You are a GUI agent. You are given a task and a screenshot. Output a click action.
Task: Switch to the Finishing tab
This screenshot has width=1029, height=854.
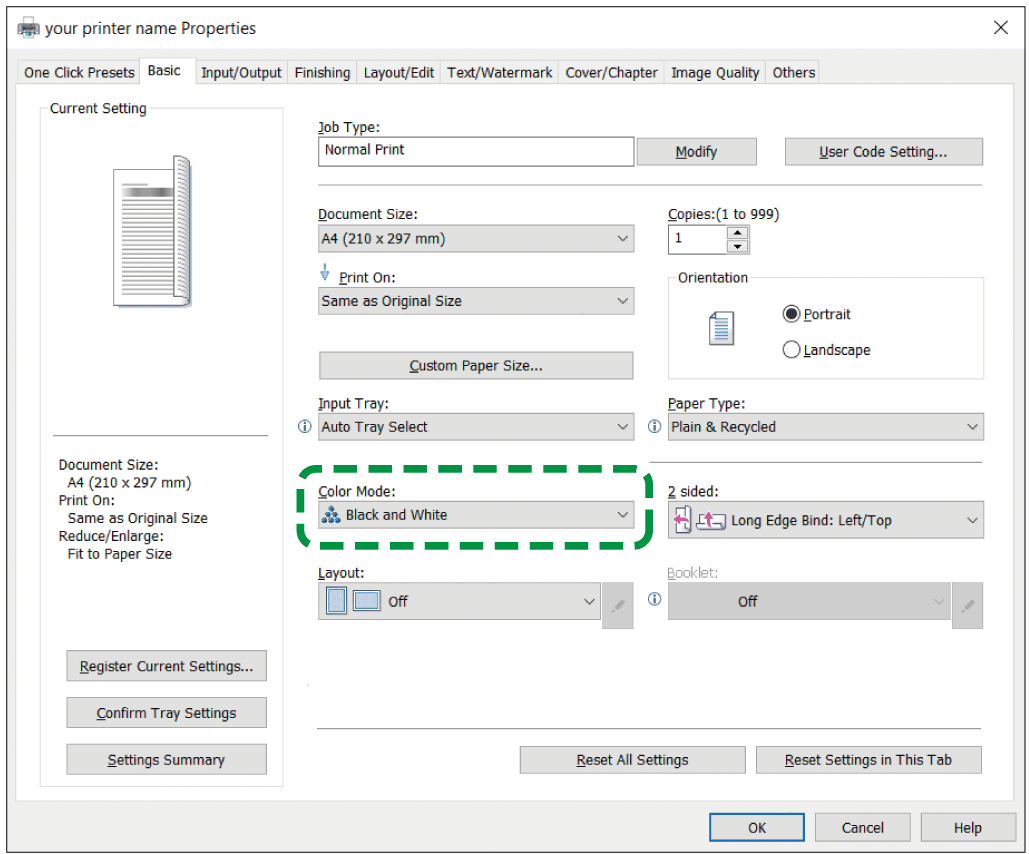pos(322,72)
